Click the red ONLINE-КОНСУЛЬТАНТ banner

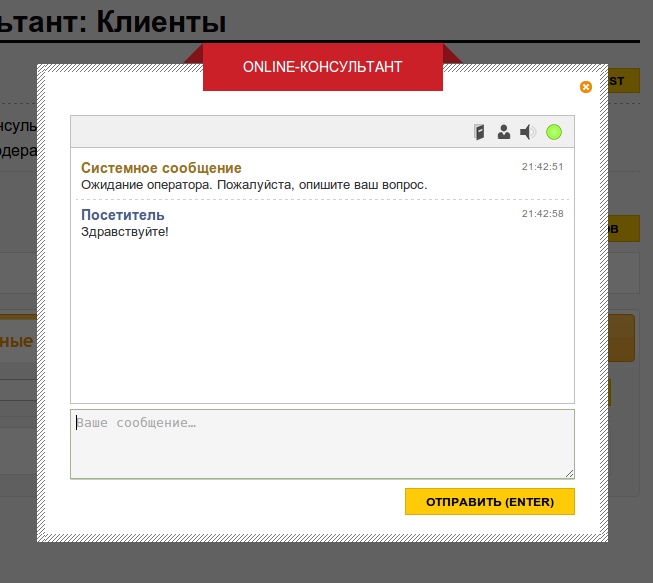(322, 67)
